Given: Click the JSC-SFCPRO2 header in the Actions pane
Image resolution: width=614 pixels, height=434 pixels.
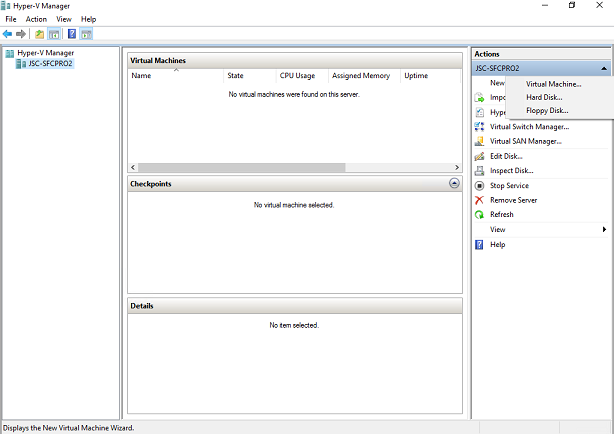Looking at the screenshot, I should pos(542,69).
